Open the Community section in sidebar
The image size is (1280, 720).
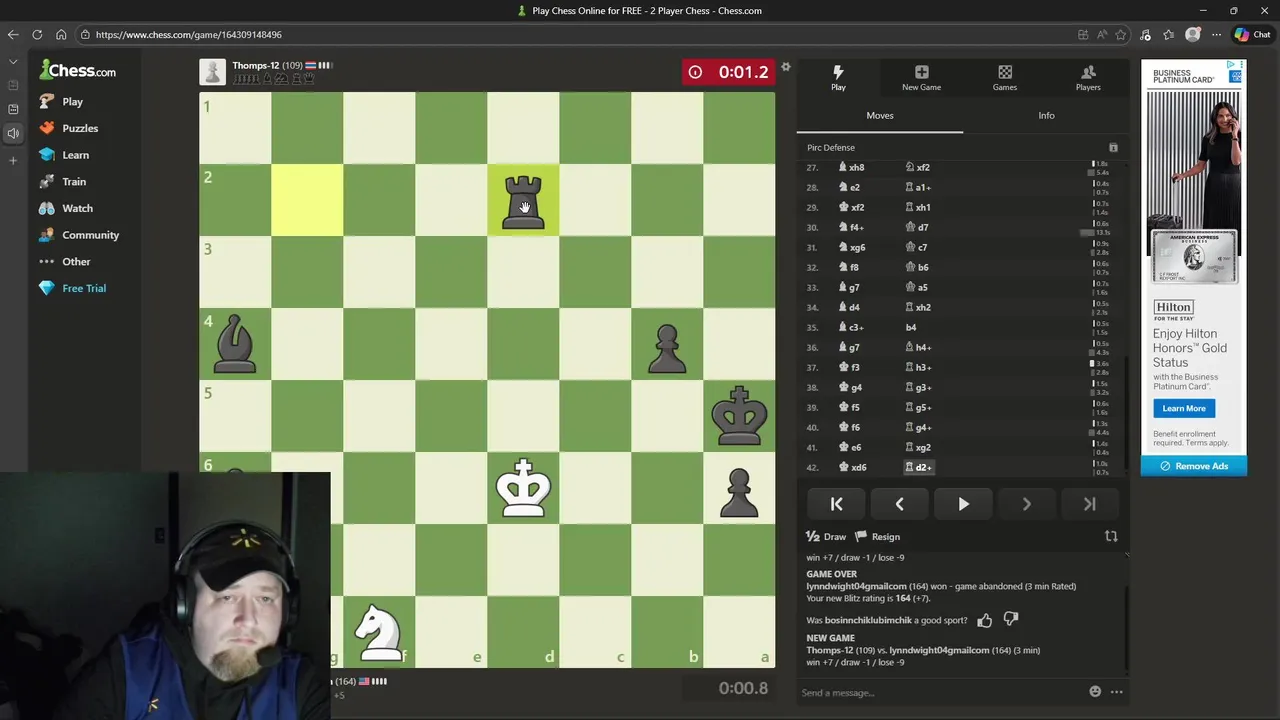tap(78, 235)
